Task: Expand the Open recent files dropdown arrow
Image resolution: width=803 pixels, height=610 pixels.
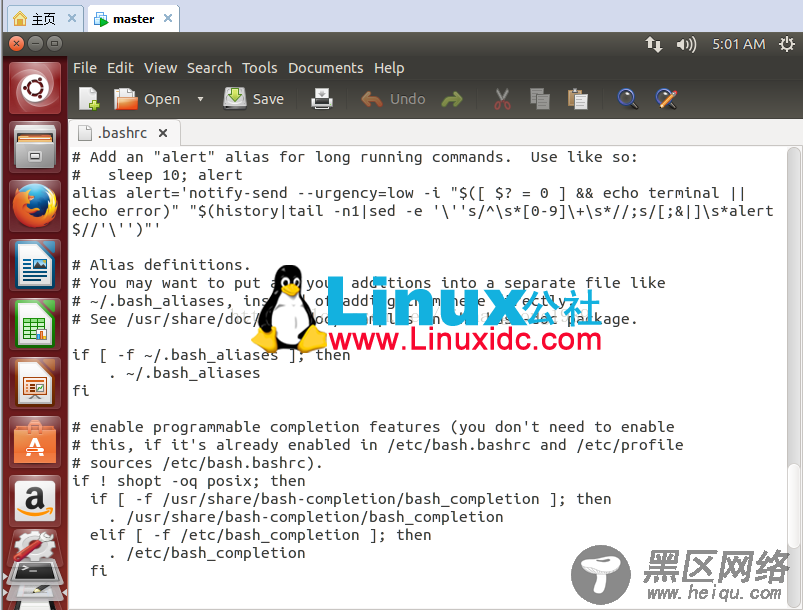Action: point(200,99)
